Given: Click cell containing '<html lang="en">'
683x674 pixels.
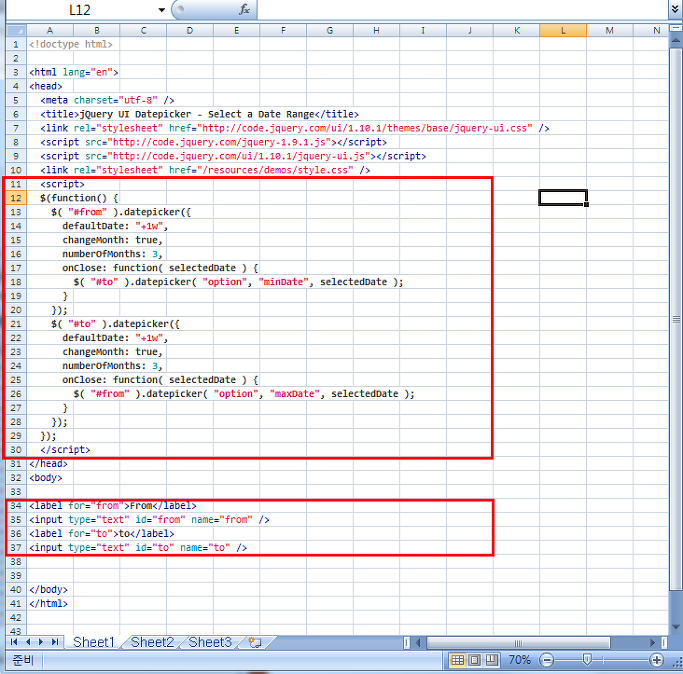Looking at the screenshot, I should [74, 72].
